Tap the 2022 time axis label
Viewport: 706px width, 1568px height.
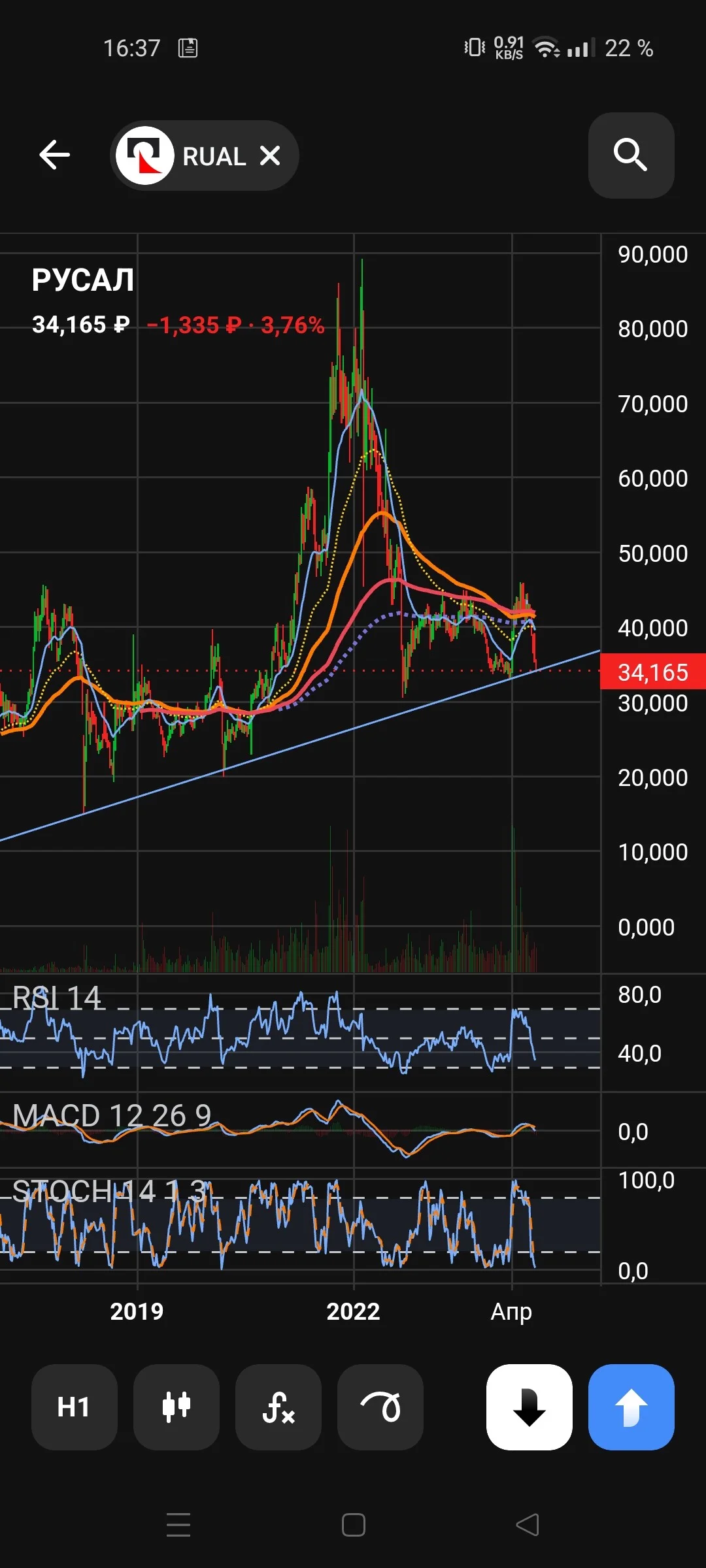[x=353, y=1311]
